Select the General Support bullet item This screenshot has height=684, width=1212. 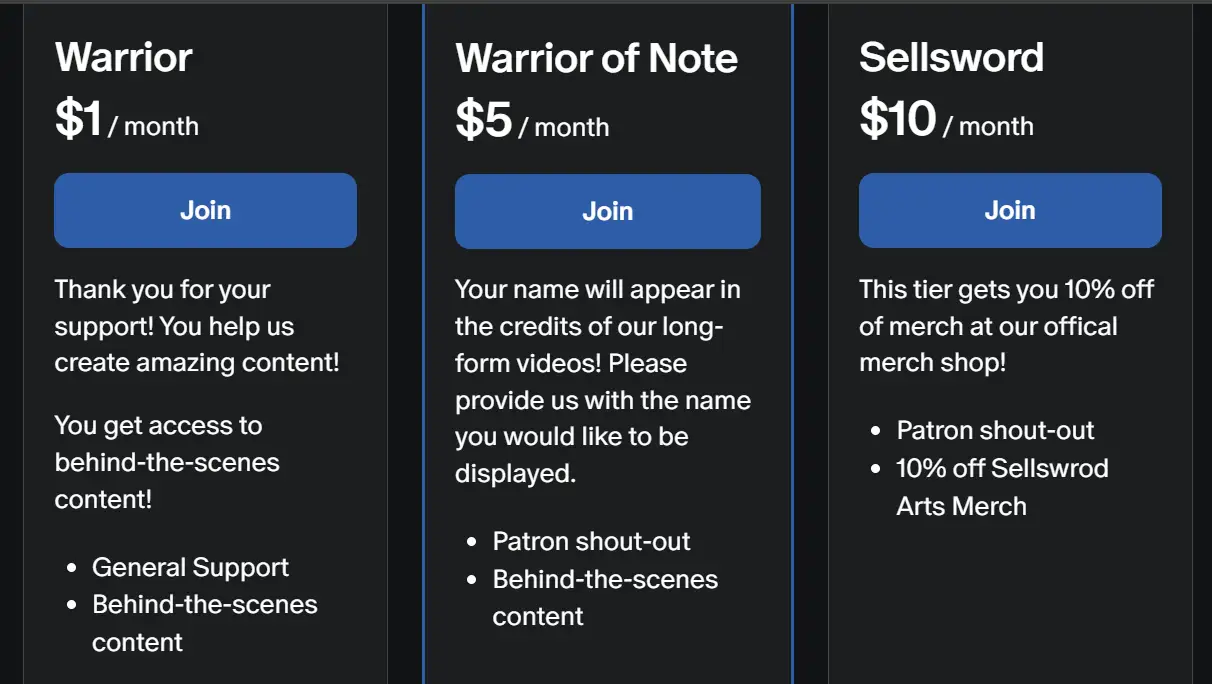pyautogui.click(x=190, y=567)
